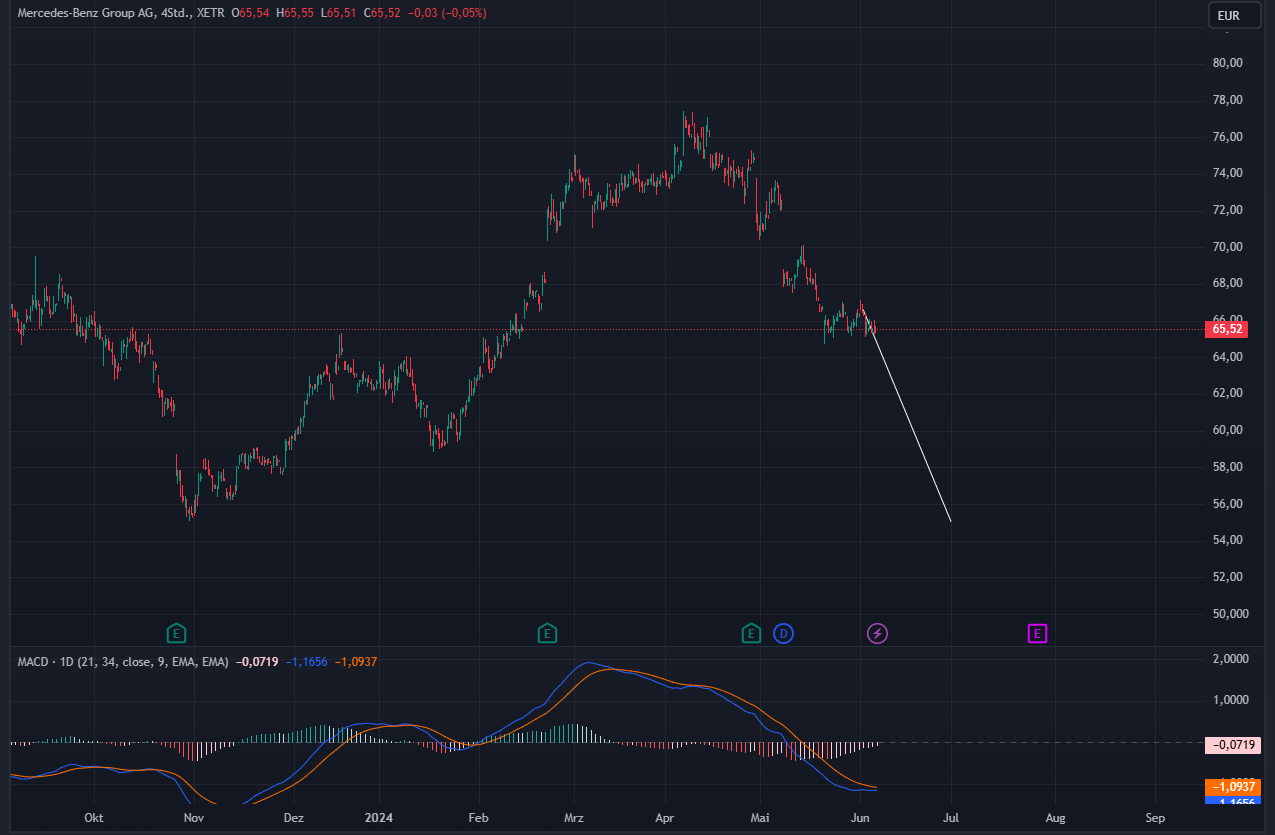This screenshot has width=1275, height=835.
Task: Open the blue dividend D icon on the timeline
Action: click(783, 633)
